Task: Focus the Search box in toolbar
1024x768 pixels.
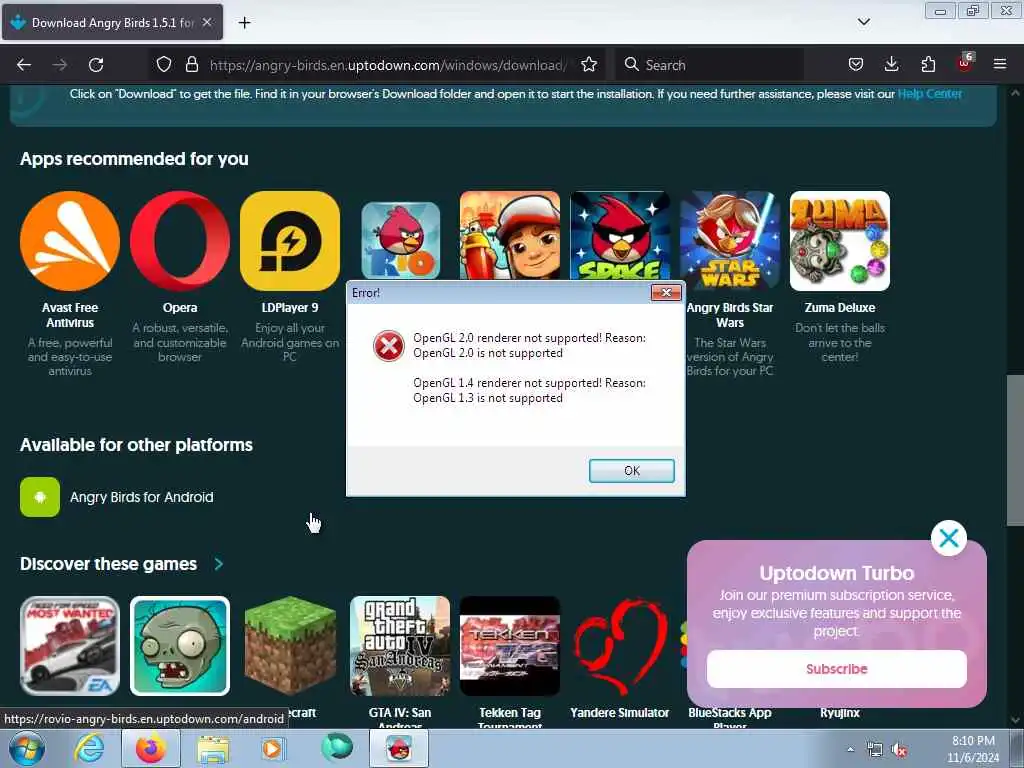Action: point(709,65)
